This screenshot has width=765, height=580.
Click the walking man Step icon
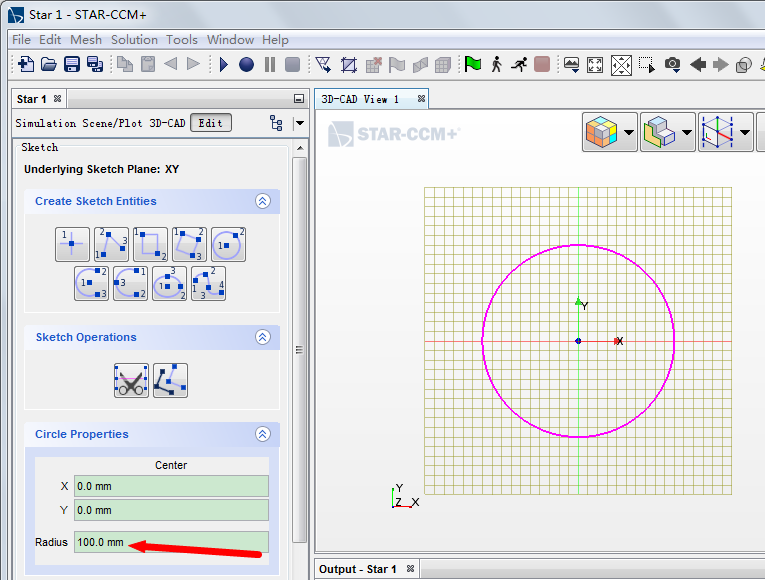tap(497, 64)
